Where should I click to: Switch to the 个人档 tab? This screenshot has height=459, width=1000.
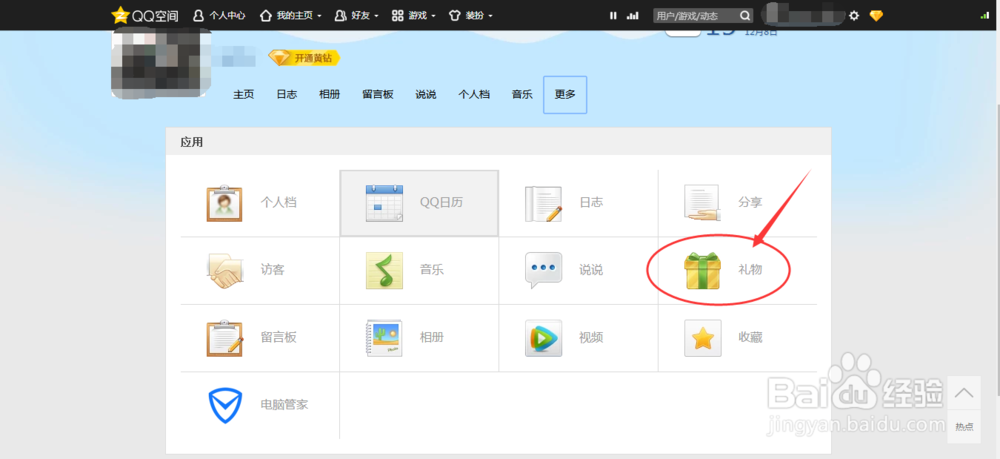coord(474,94)
